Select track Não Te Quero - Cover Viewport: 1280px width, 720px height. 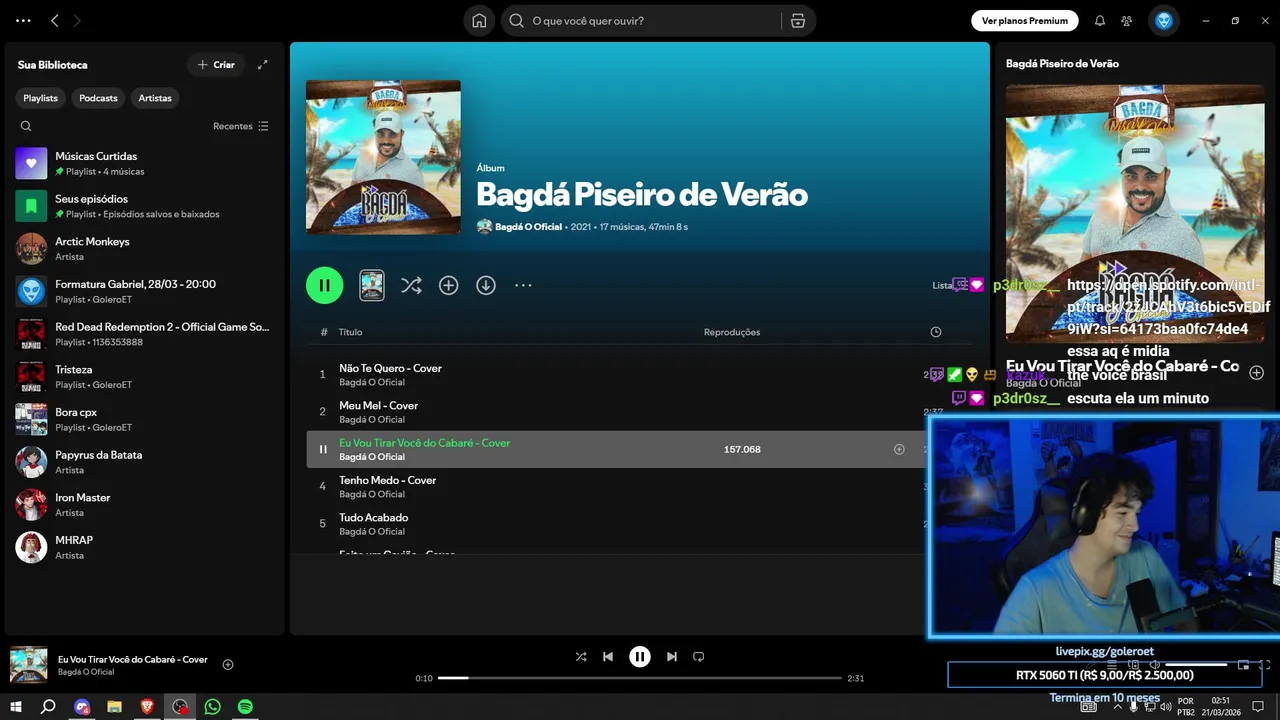pos(390,368)
